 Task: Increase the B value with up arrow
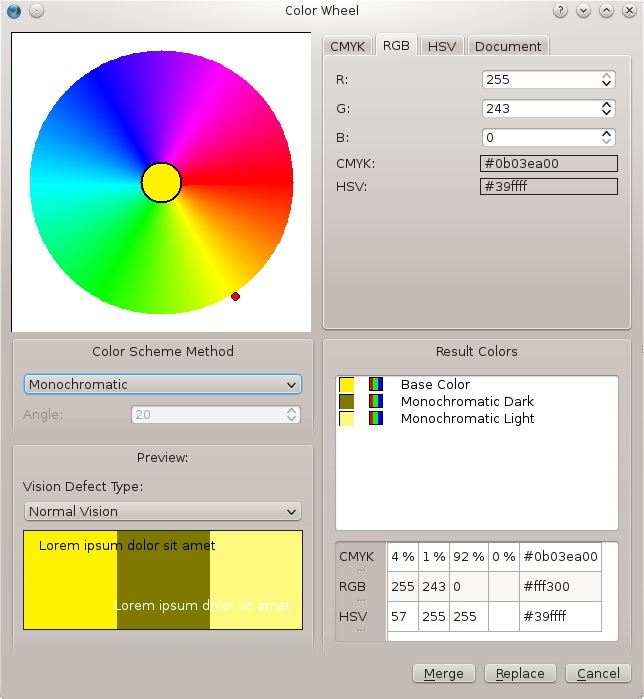[606, 134]
